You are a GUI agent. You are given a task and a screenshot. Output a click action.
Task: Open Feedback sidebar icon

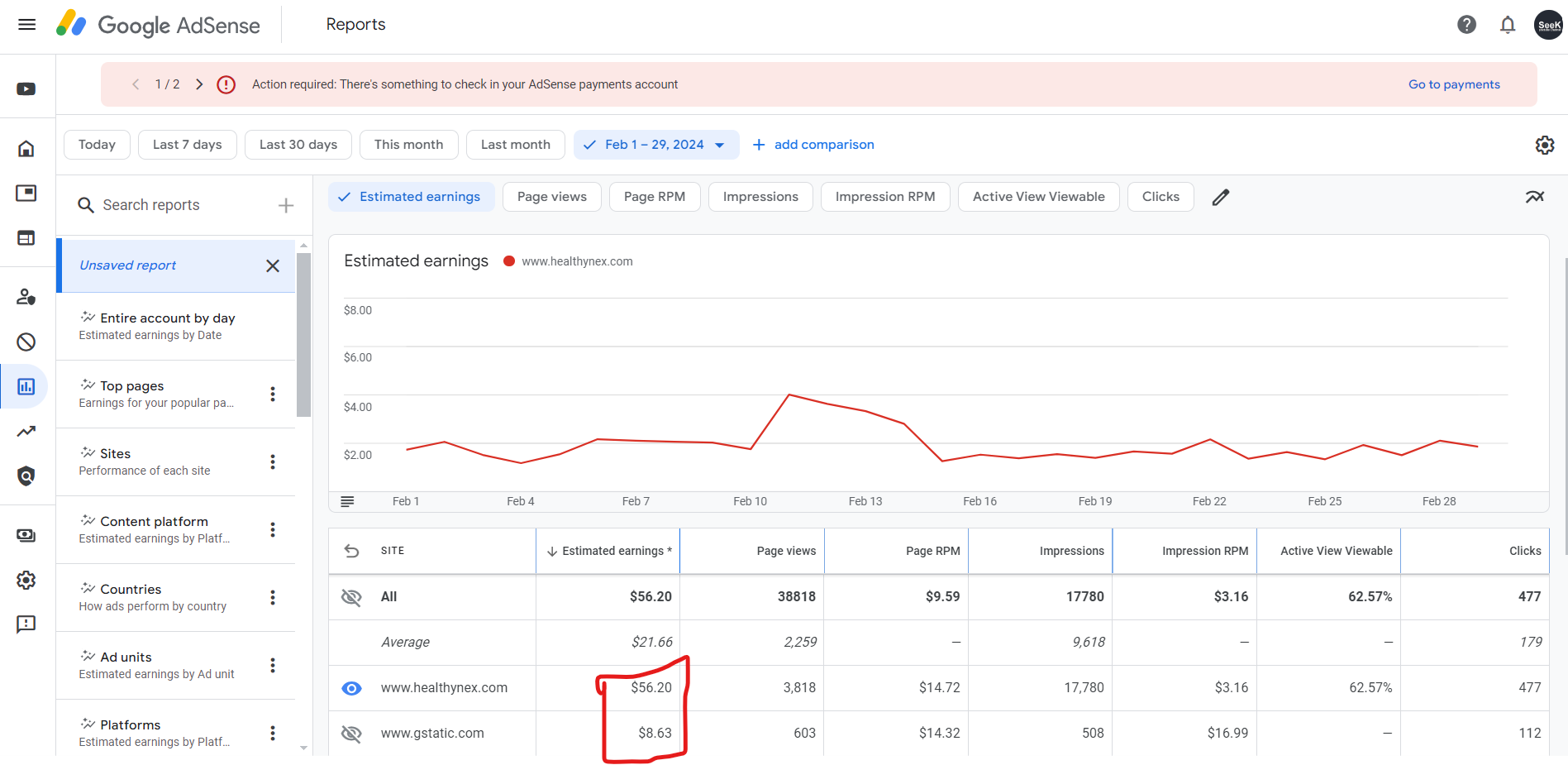[26, 624]
